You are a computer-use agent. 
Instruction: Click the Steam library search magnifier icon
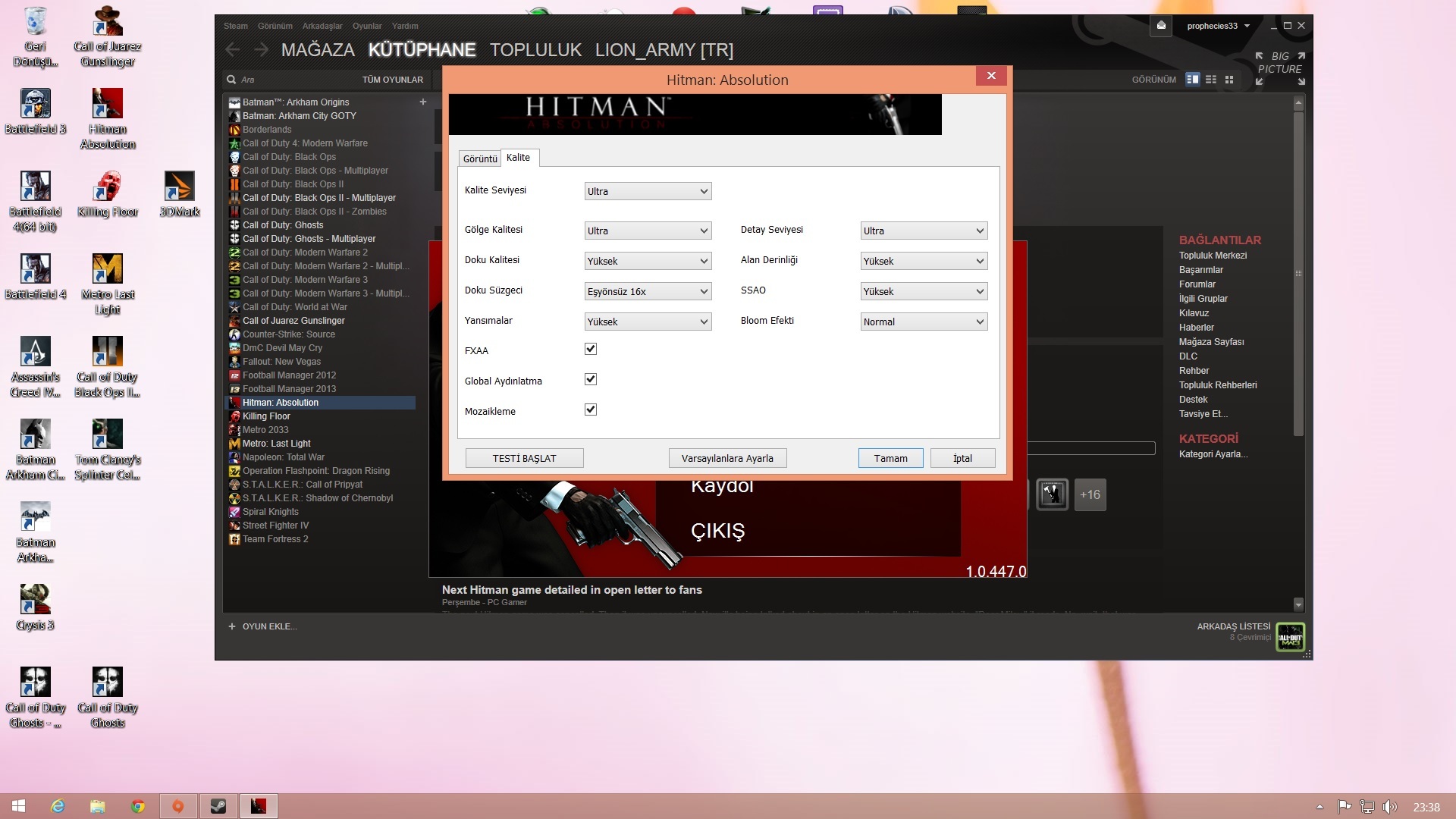(231, 80)
